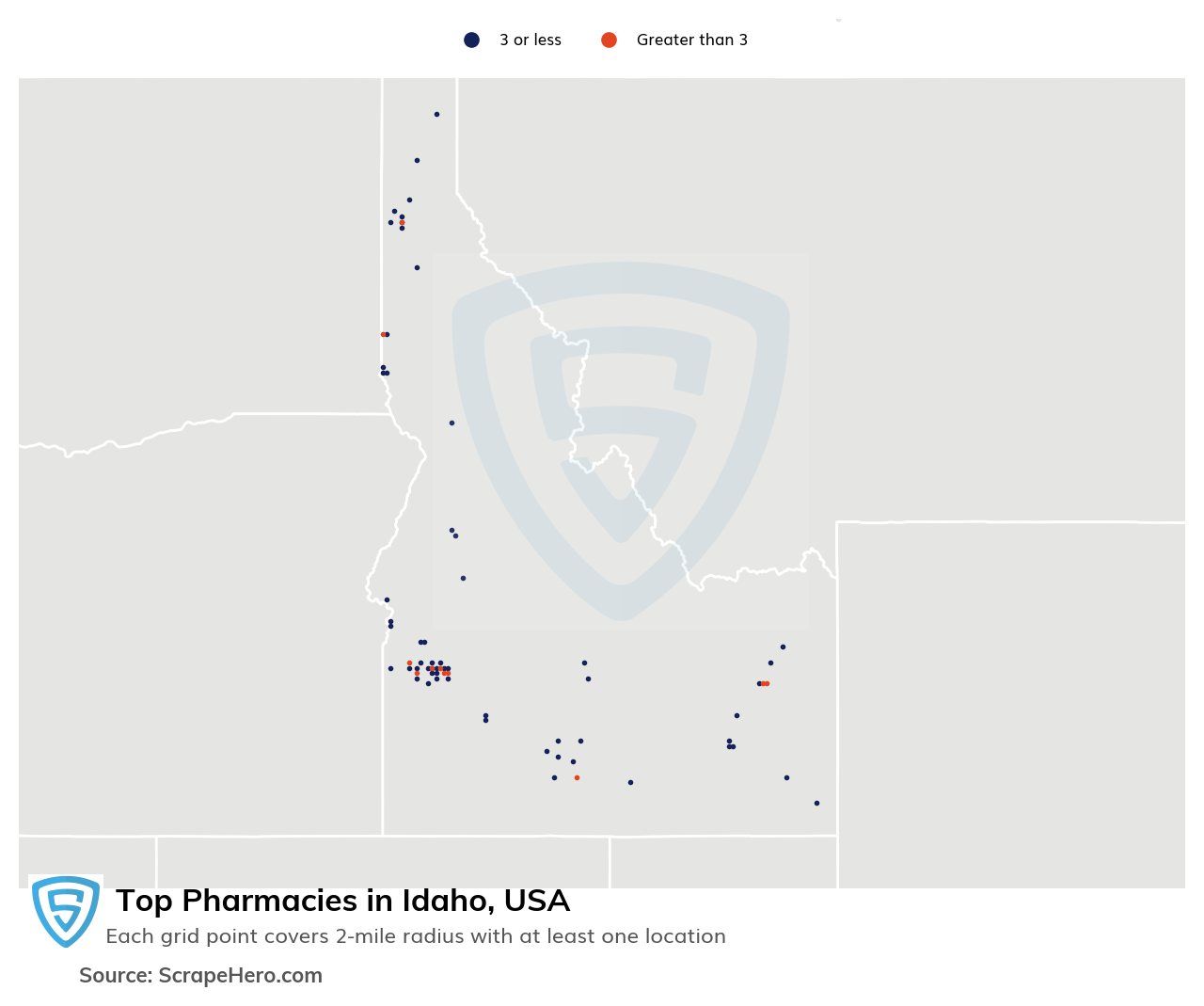Image resolution: width=1204 pixels, height=1006 pixels.
Task: Select the southeasternmost dark blue map point
Action: click(x=816, y=803)
